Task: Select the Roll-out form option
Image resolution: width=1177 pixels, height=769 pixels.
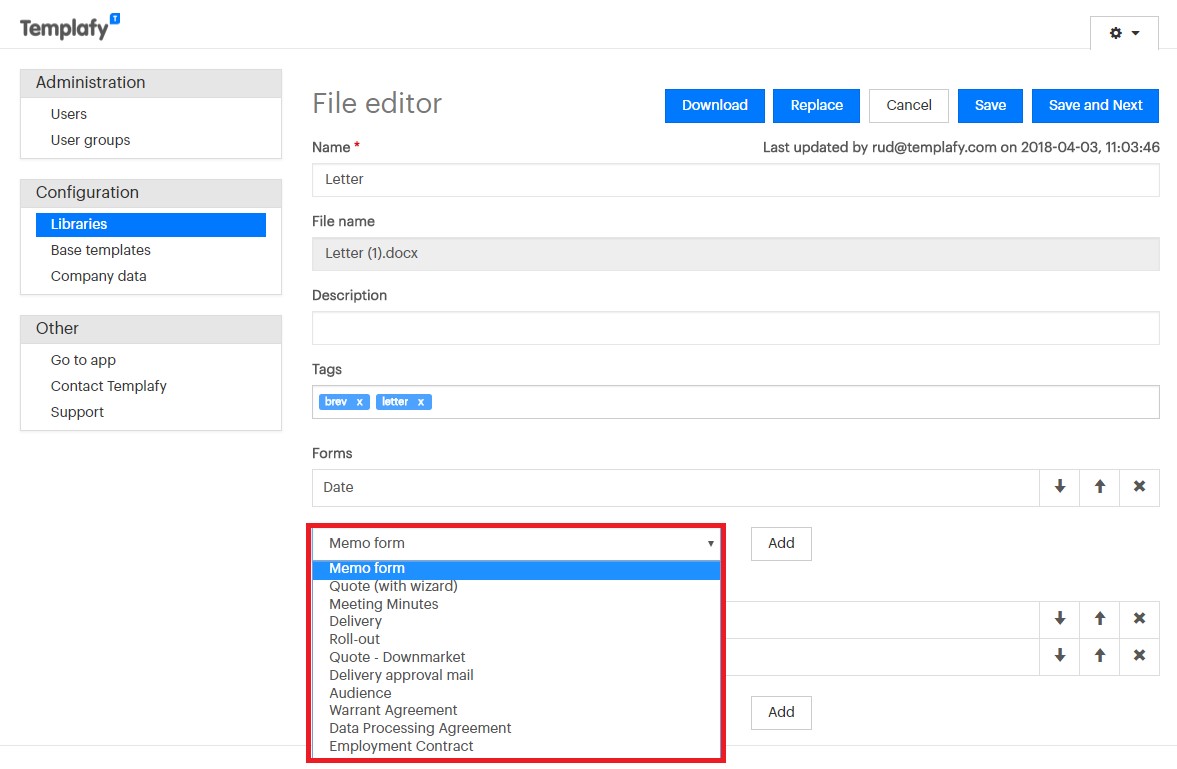Action: [516, 640]
